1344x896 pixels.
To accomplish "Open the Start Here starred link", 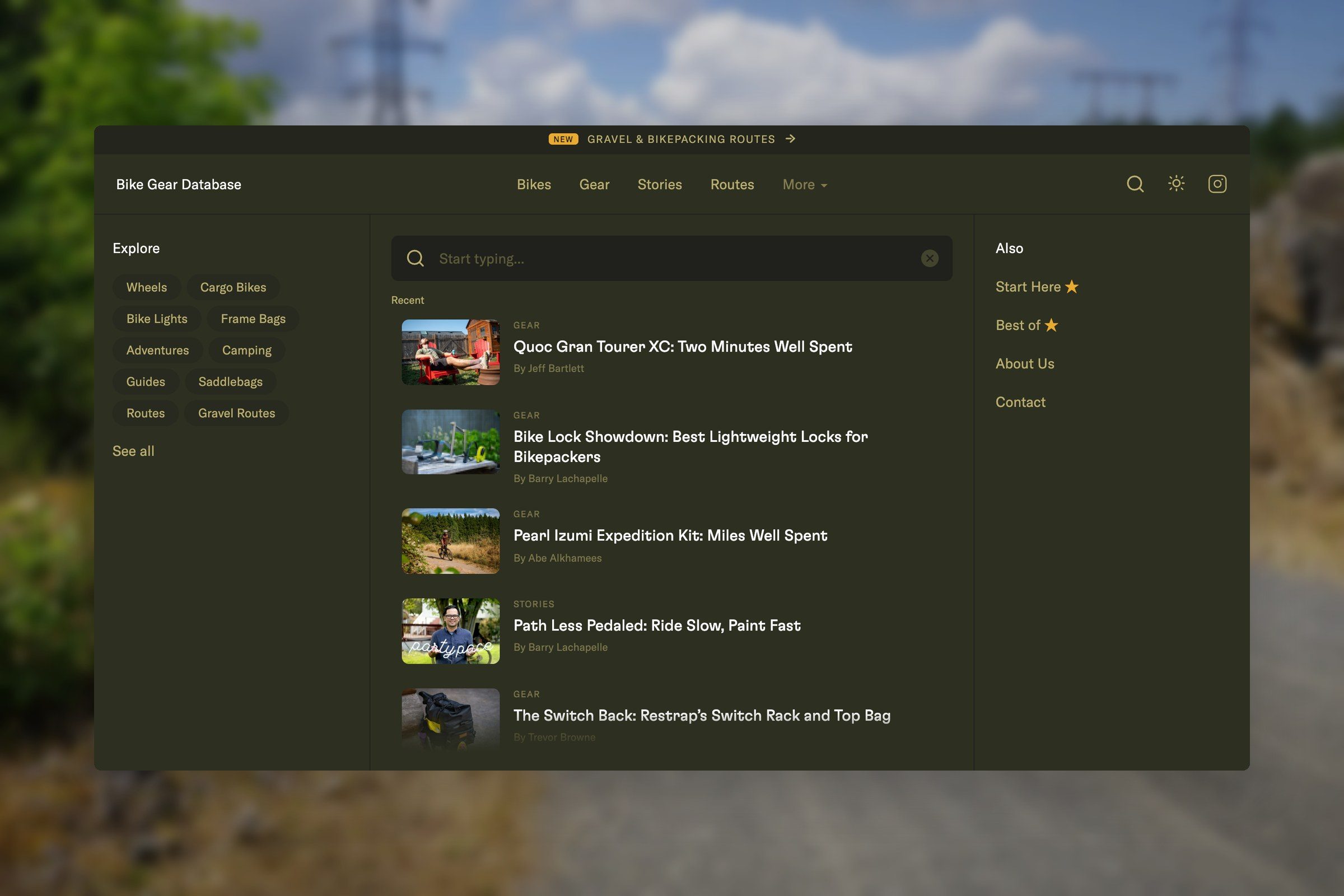I will click(1037, 287).
